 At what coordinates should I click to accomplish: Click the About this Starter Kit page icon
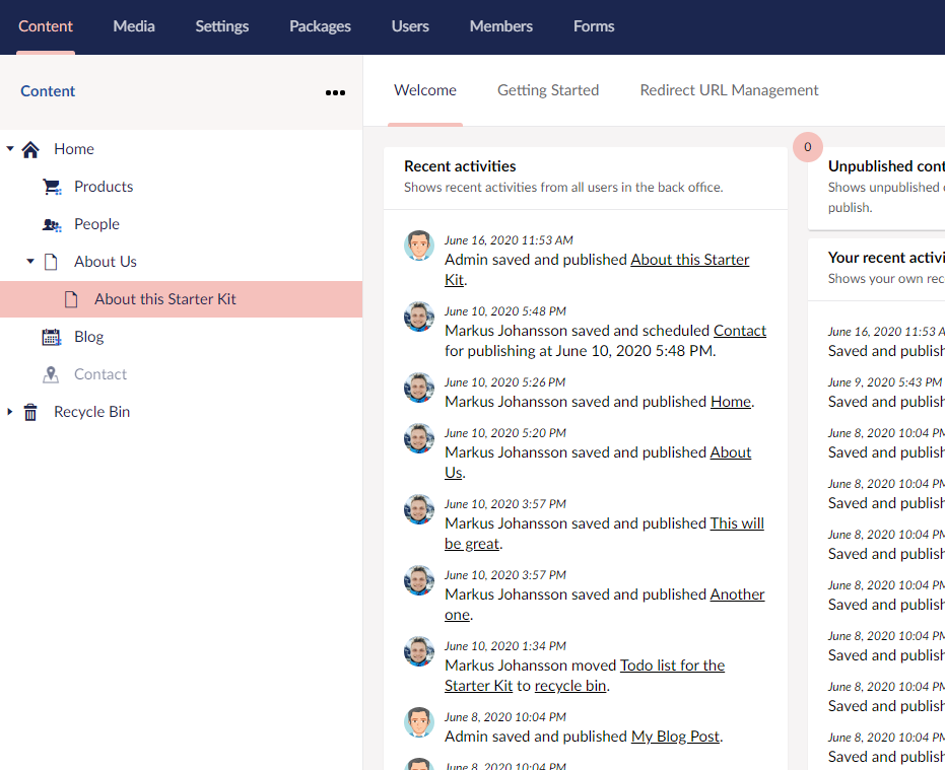[72, 298]
